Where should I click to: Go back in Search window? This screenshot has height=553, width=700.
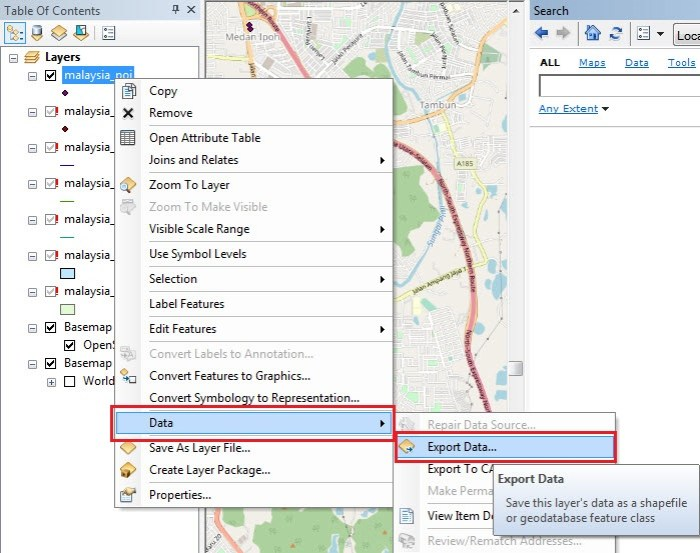pos(542,33)
